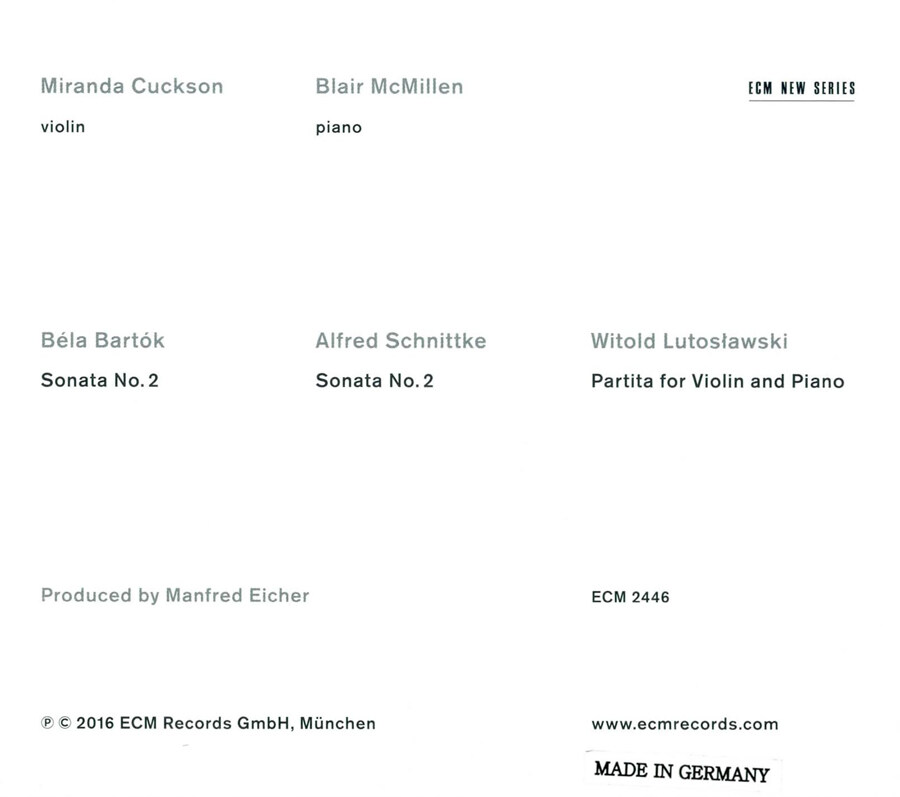Click 2016 ECM Records GmbH, München text

tap(226, 724)
